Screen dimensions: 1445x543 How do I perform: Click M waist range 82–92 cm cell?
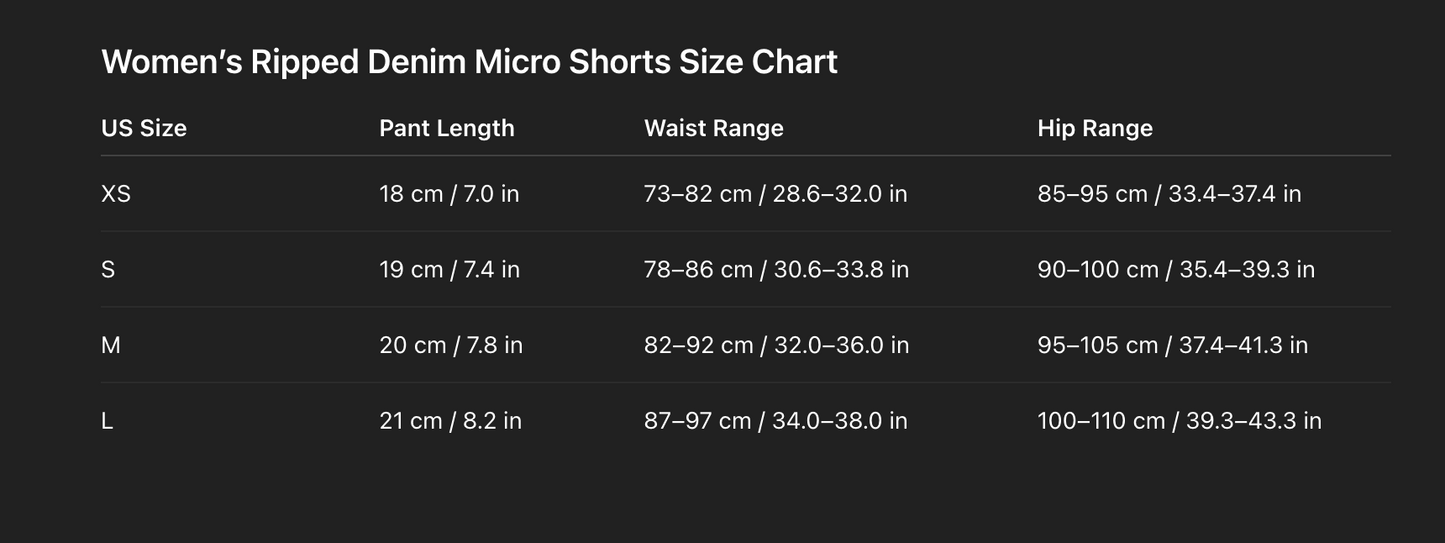[776, 345]
